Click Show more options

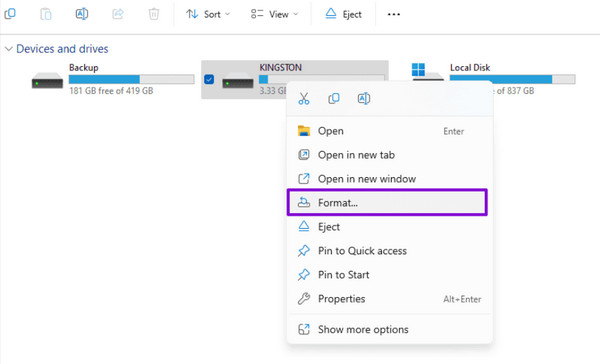click(x=390, y=330)
